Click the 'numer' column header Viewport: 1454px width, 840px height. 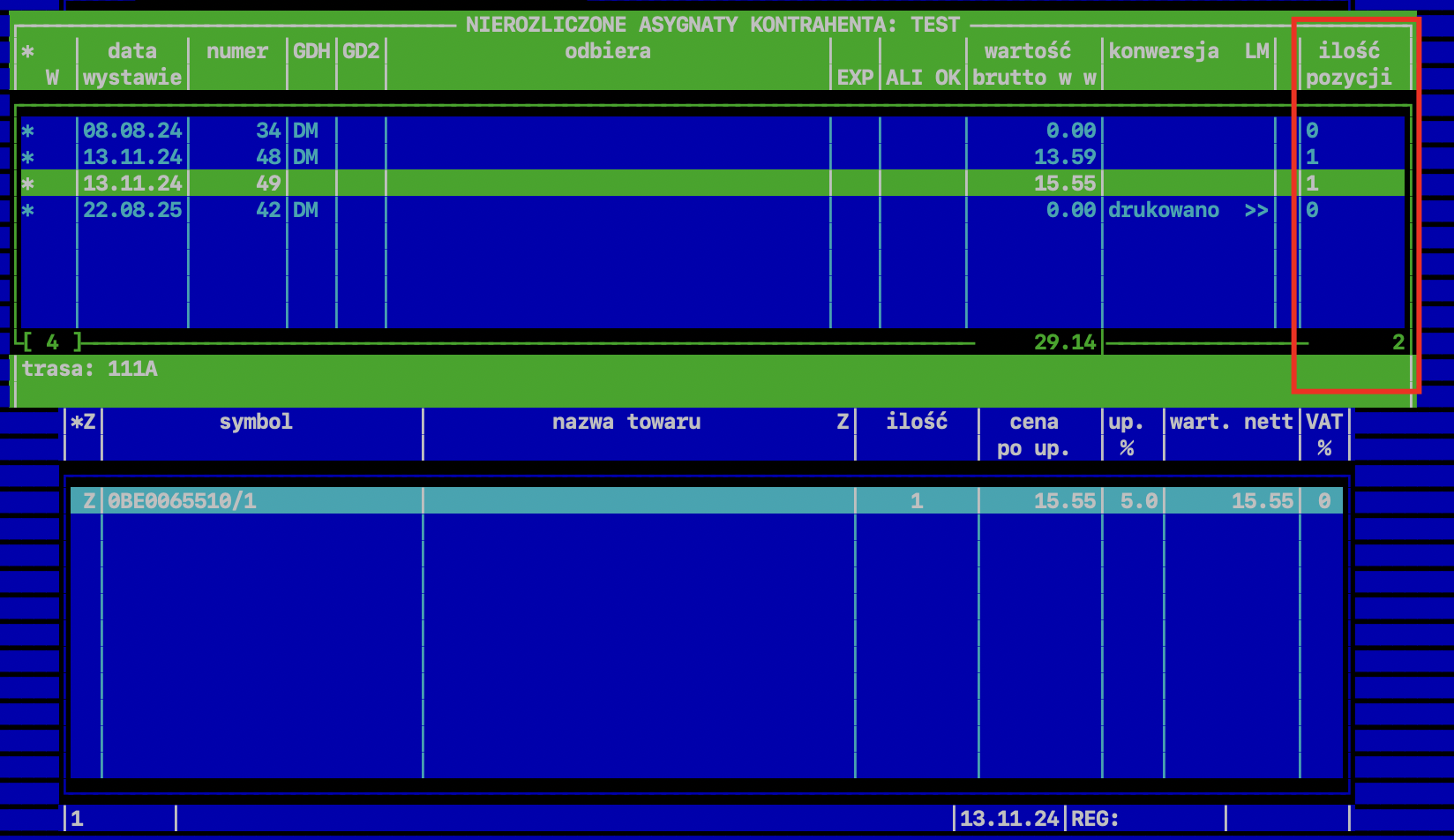pos(236,51)
